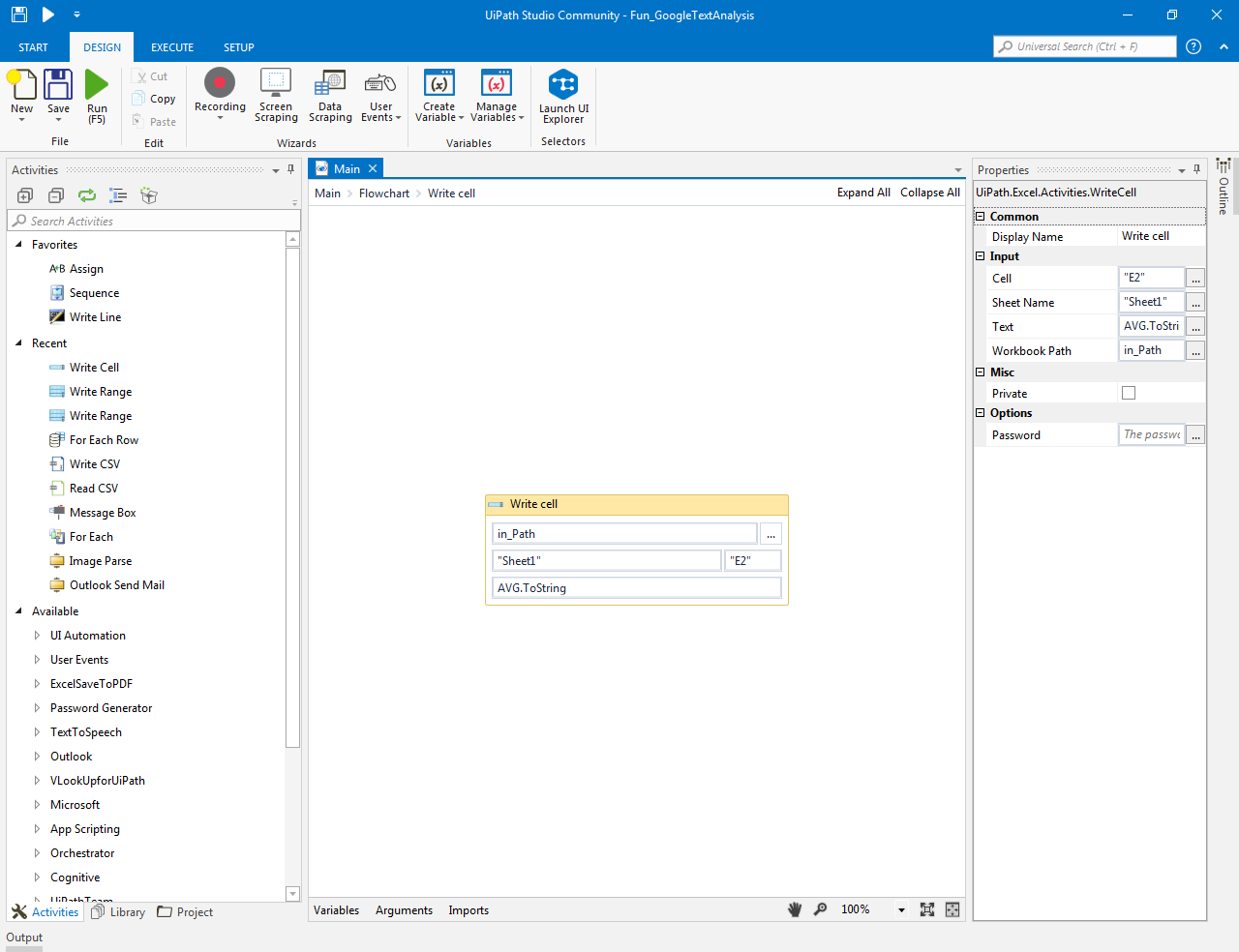Click Main in the breadcrumb
Image resolution: width=1239 pixels, height=952 pixels.
[x=327, y=193]
